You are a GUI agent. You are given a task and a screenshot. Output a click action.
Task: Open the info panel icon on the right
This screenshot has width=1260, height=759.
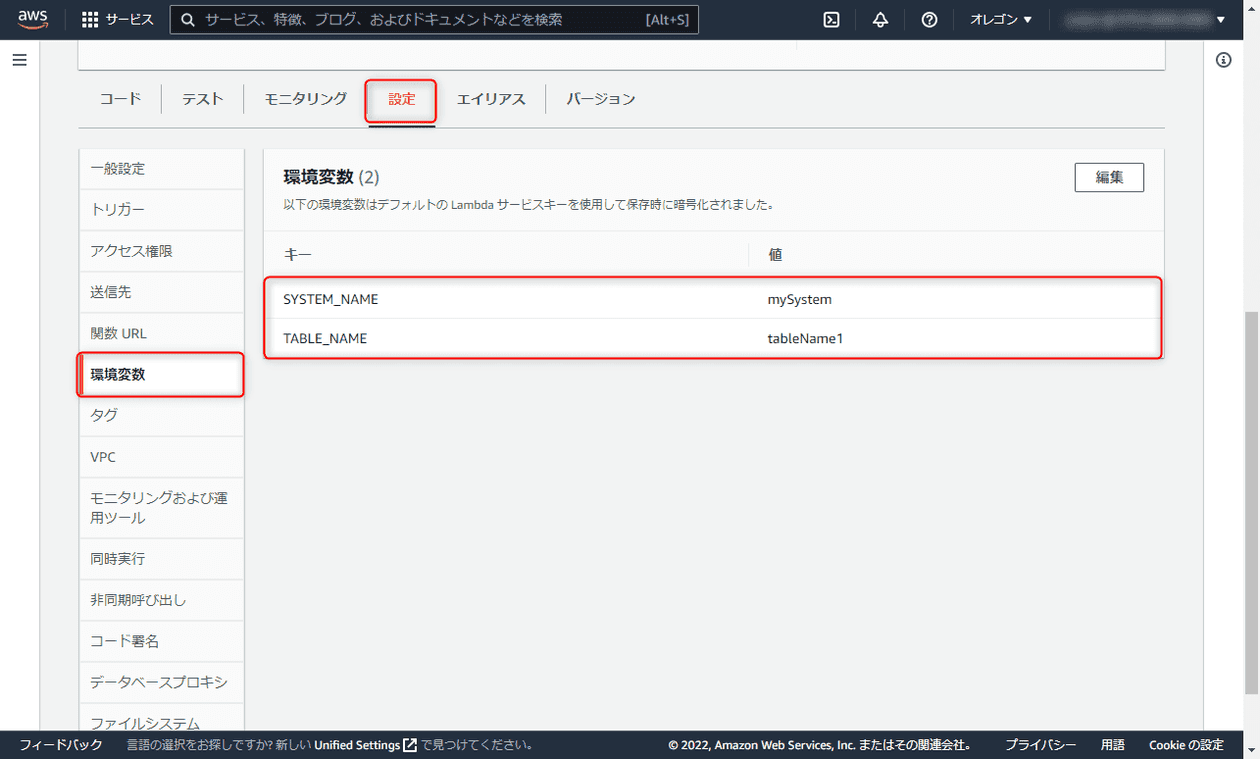pyautogui.click(x=1222, y=59)
